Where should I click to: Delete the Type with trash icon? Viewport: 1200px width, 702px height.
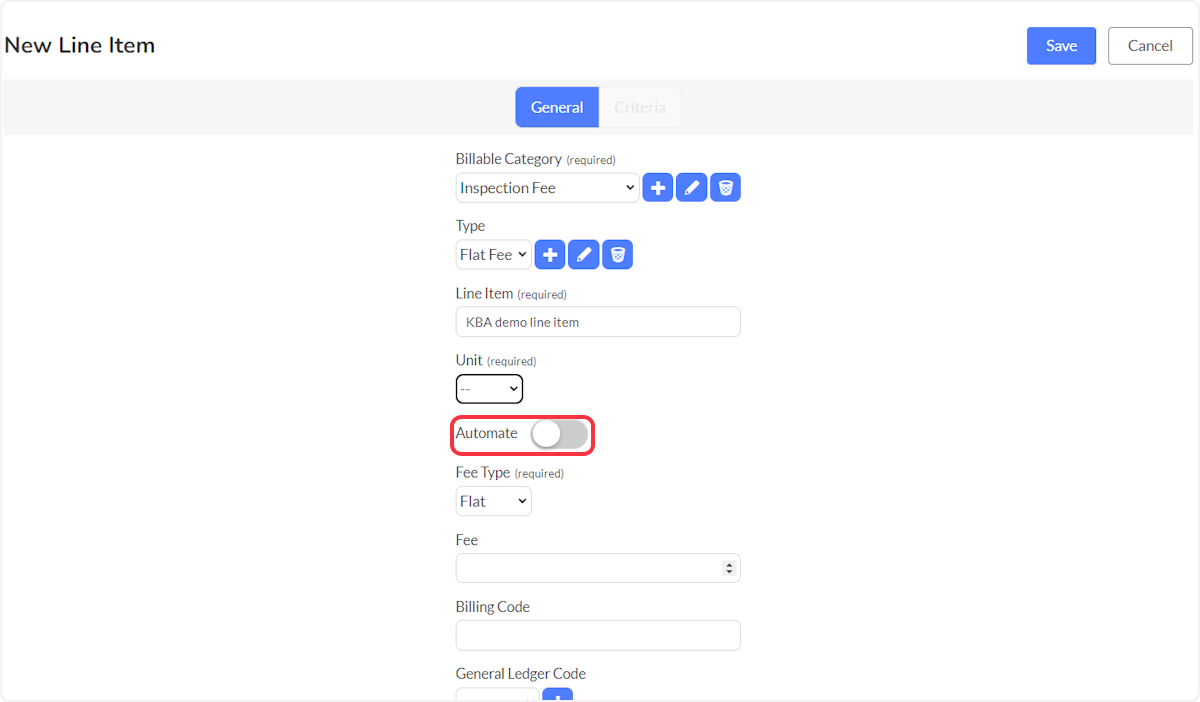point(617,254)
